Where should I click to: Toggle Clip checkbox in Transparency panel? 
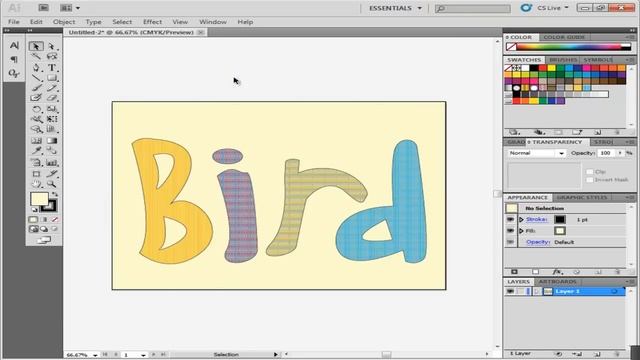click(x=589, y=171)
